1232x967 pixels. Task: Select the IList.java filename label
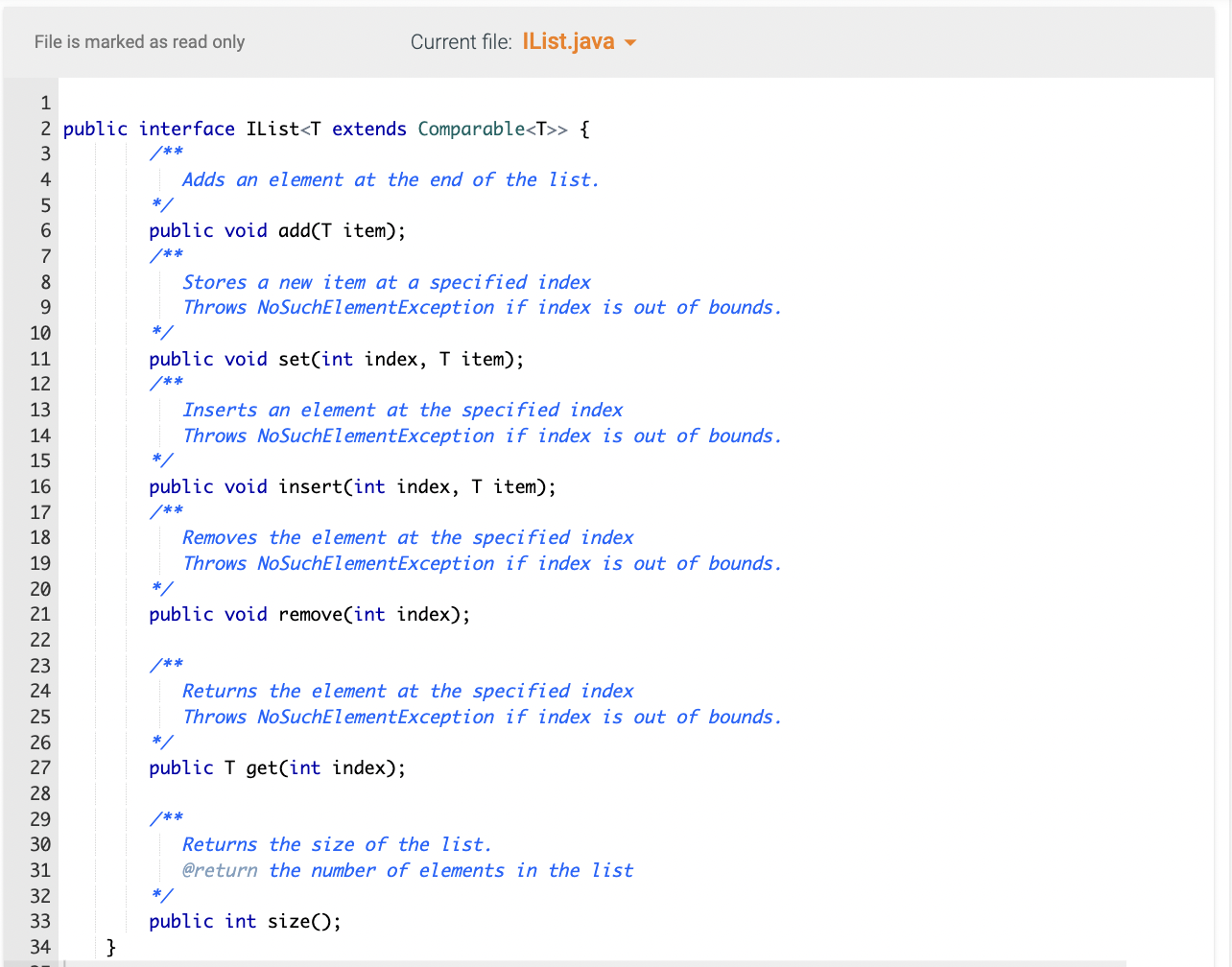pos(569,41)
